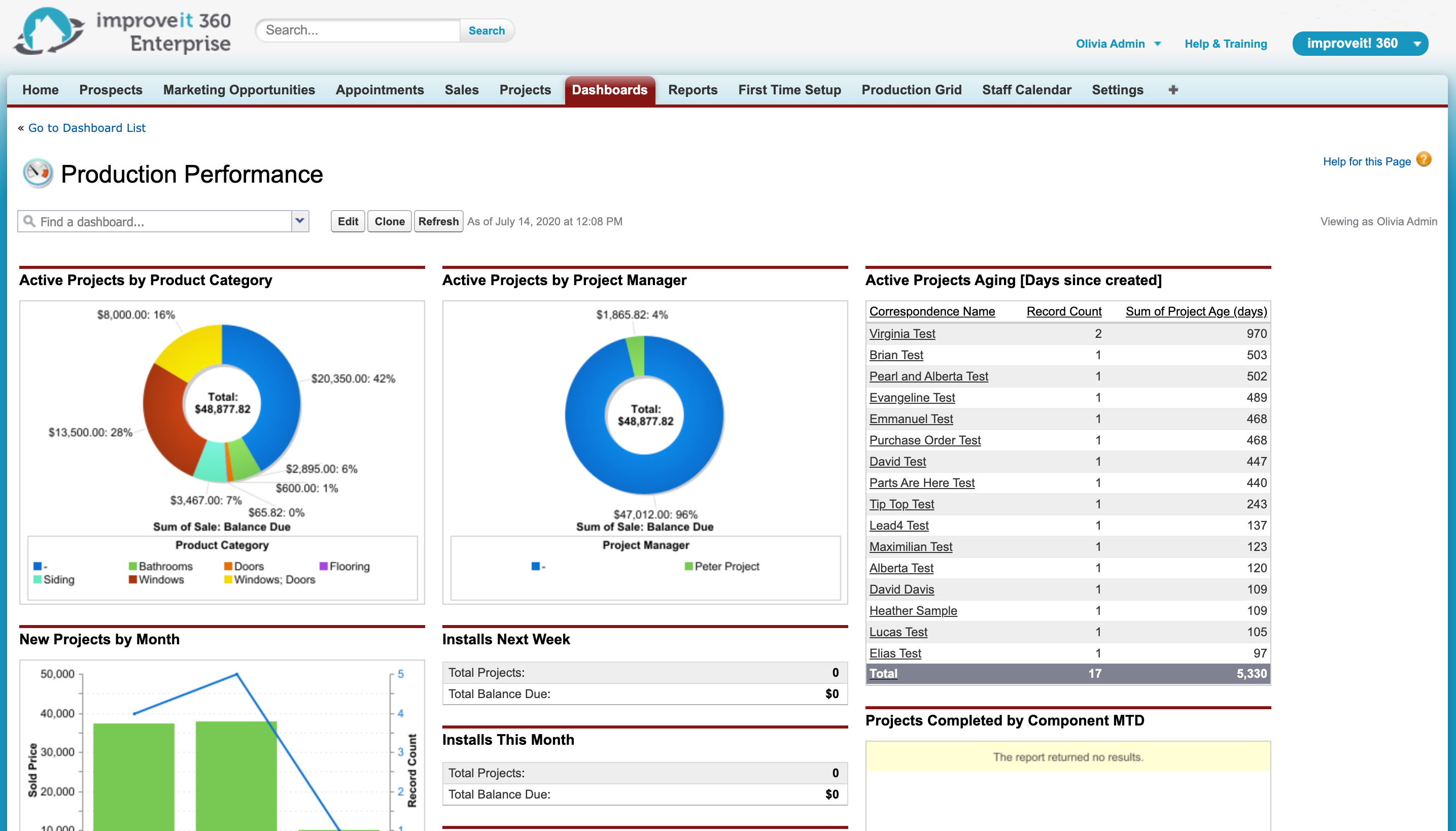
Task: Click the Edit dashboard button
Action: point(348,221)
